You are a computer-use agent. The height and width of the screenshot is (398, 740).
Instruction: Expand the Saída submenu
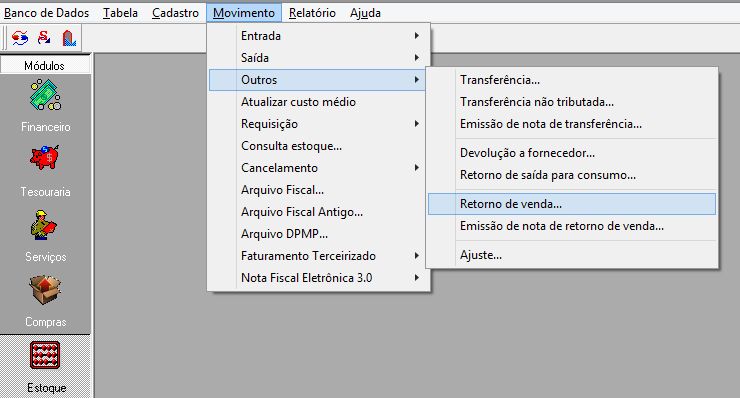click(319, 58)
